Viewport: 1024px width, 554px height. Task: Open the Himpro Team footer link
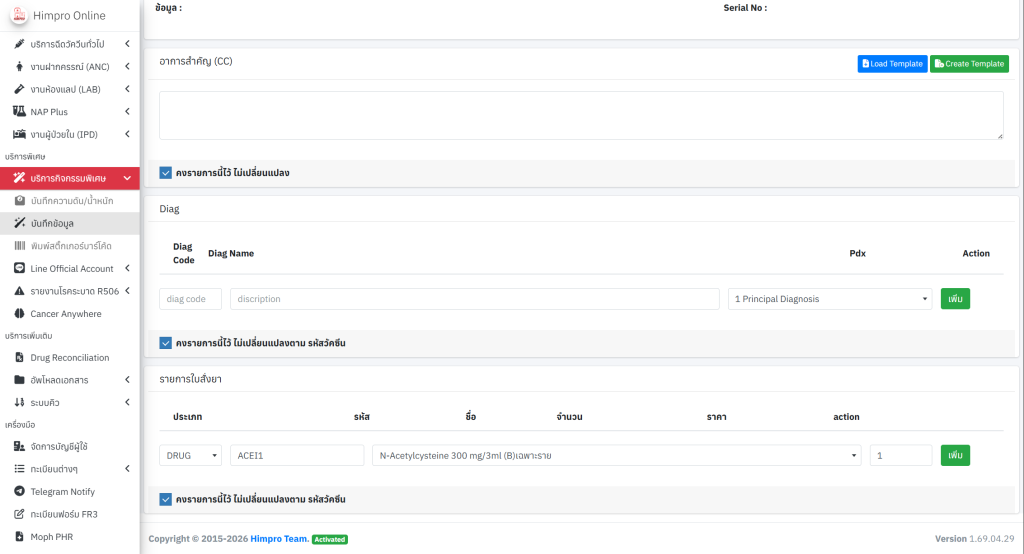(280, 539)
